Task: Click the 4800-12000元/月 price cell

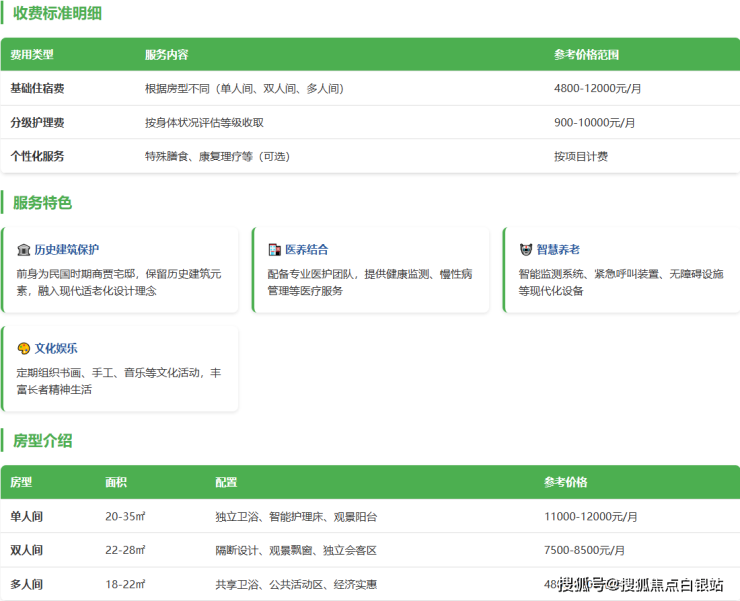Action: tap(597, 89)
